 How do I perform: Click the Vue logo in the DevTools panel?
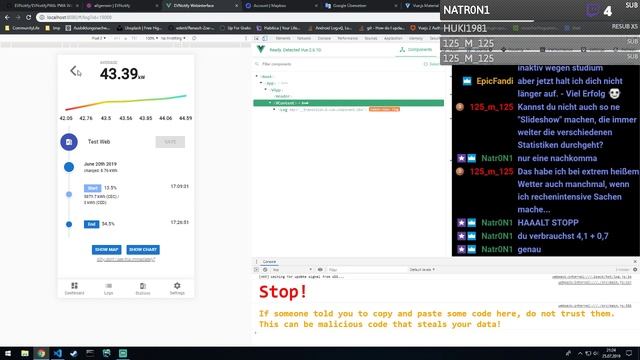(260, 49)
